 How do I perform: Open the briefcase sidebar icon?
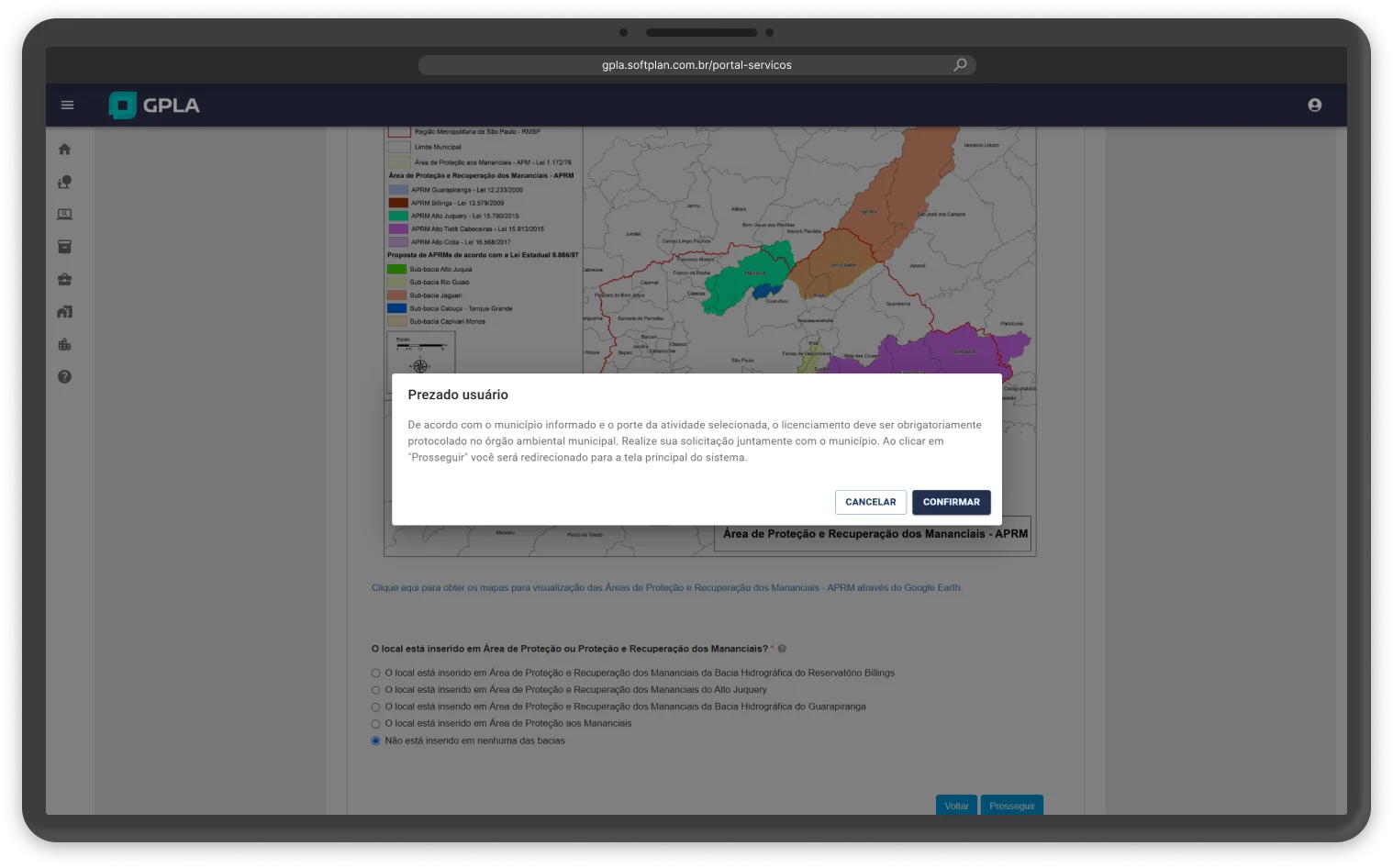pos(64,280)
